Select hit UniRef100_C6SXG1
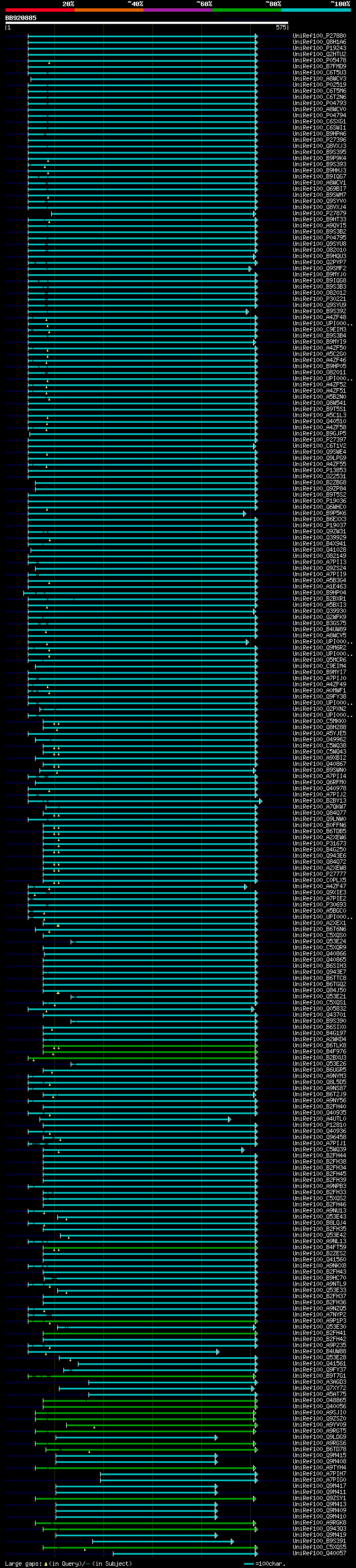356x1568 pixels. pyautogui.click(x=319, y=122)
